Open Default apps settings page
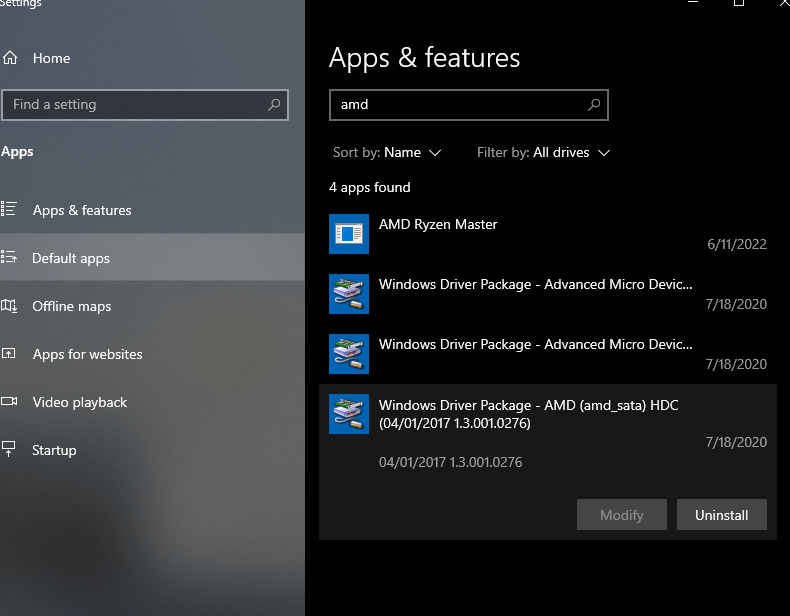This screenshot has height=616, width=790. tap(152, 257)
